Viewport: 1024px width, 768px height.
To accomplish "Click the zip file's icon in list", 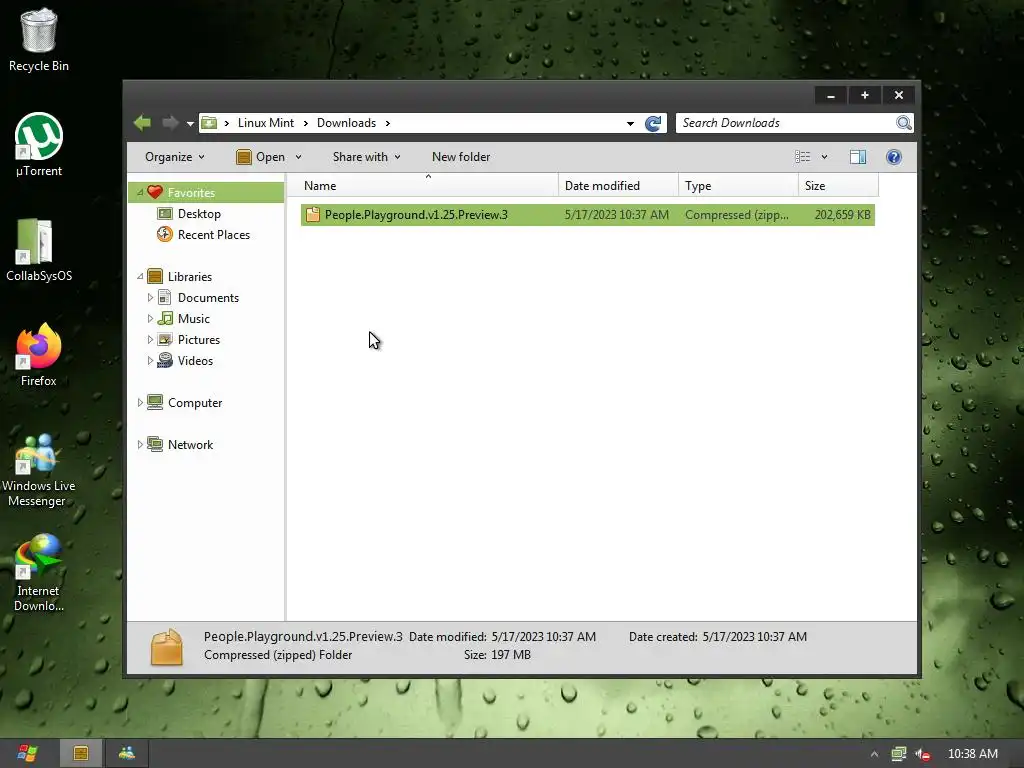I will tap(313, 214).
